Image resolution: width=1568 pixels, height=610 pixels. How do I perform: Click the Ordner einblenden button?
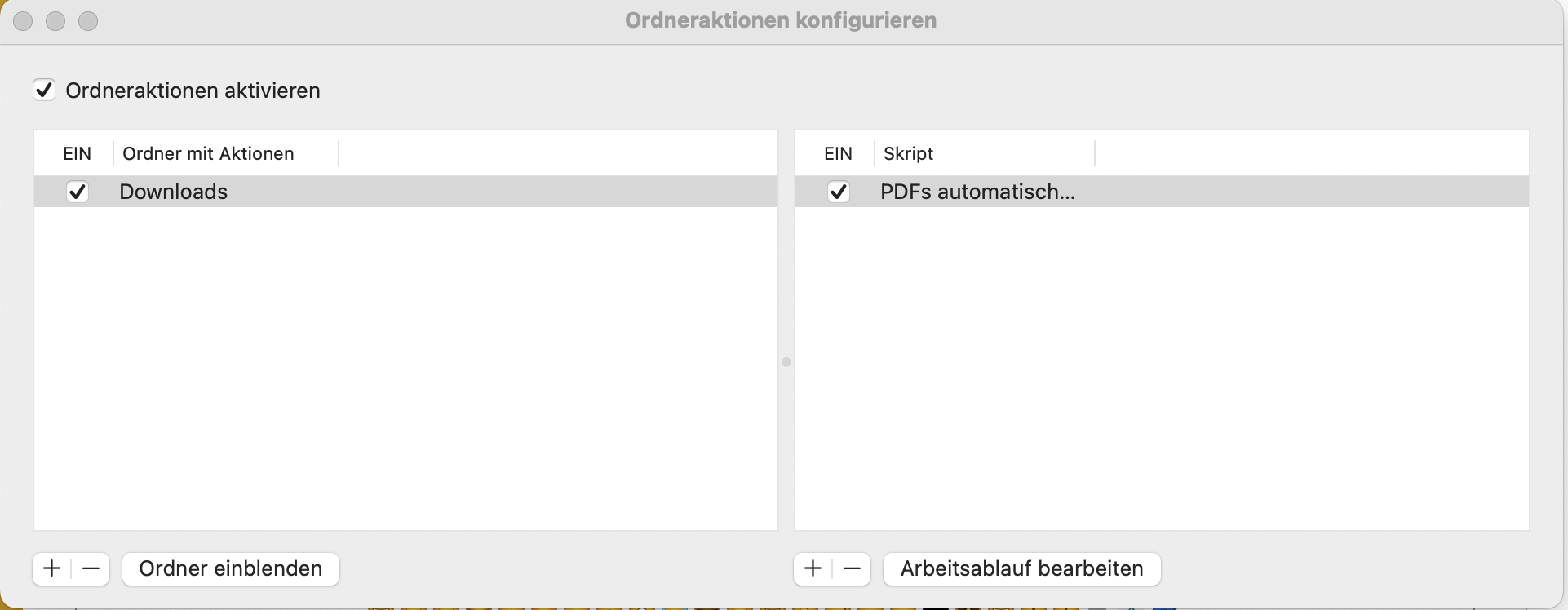(x=230, y=568)
